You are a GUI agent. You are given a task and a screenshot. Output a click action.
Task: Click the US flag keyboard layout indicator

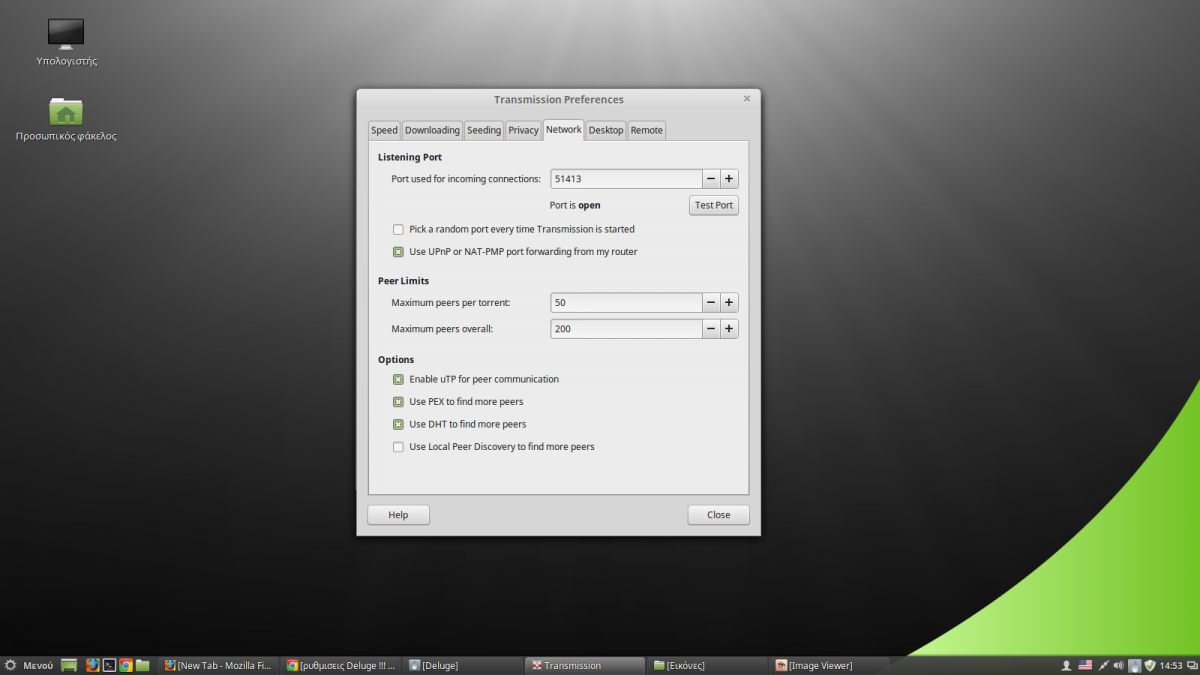click(1085, 665)
